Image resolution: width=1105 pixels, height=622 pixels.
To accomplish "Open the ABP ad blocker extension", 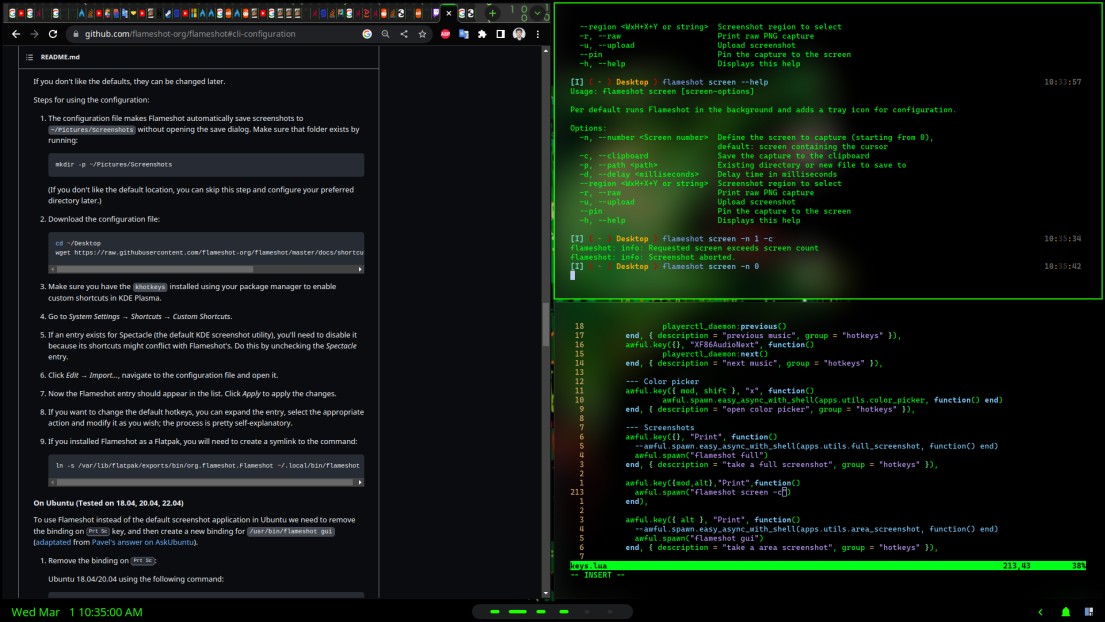I will coord(445,34).
